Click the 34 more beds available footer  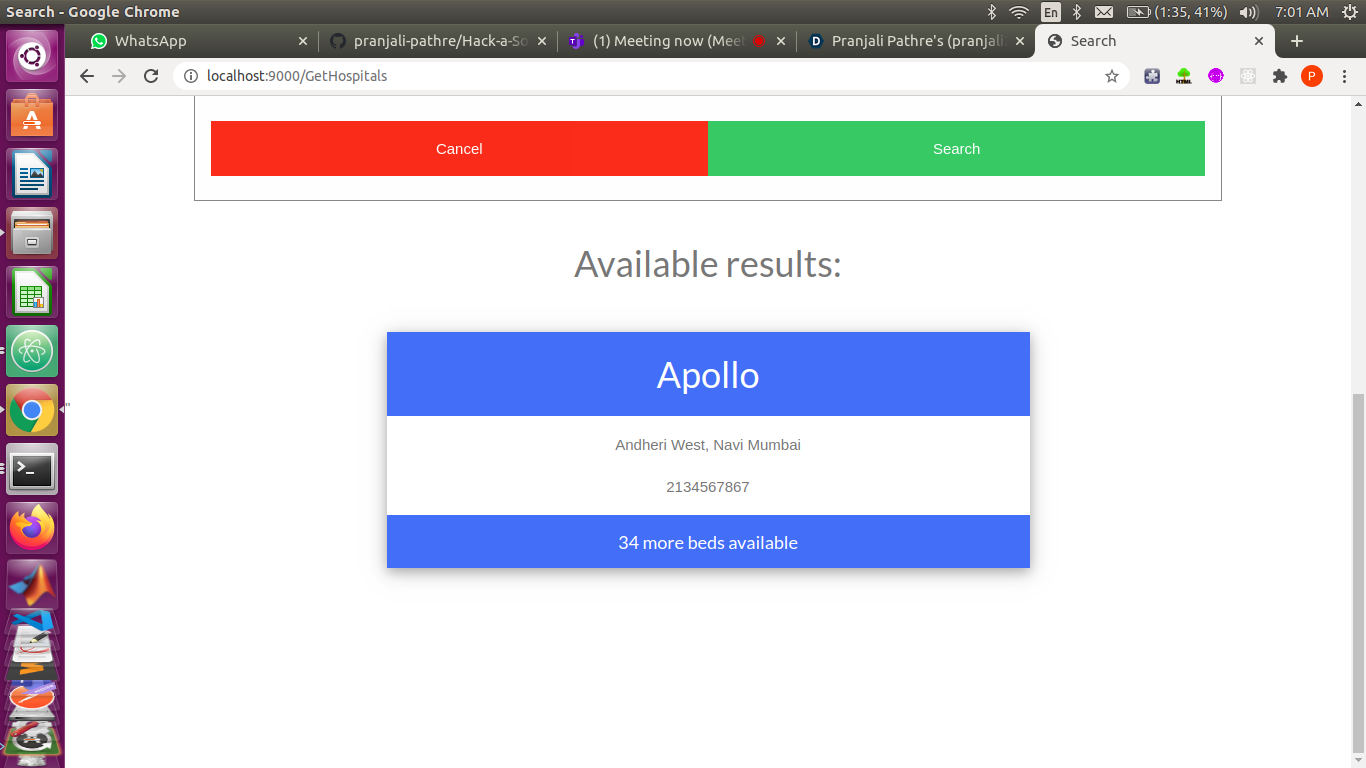(x=708, y=542)
